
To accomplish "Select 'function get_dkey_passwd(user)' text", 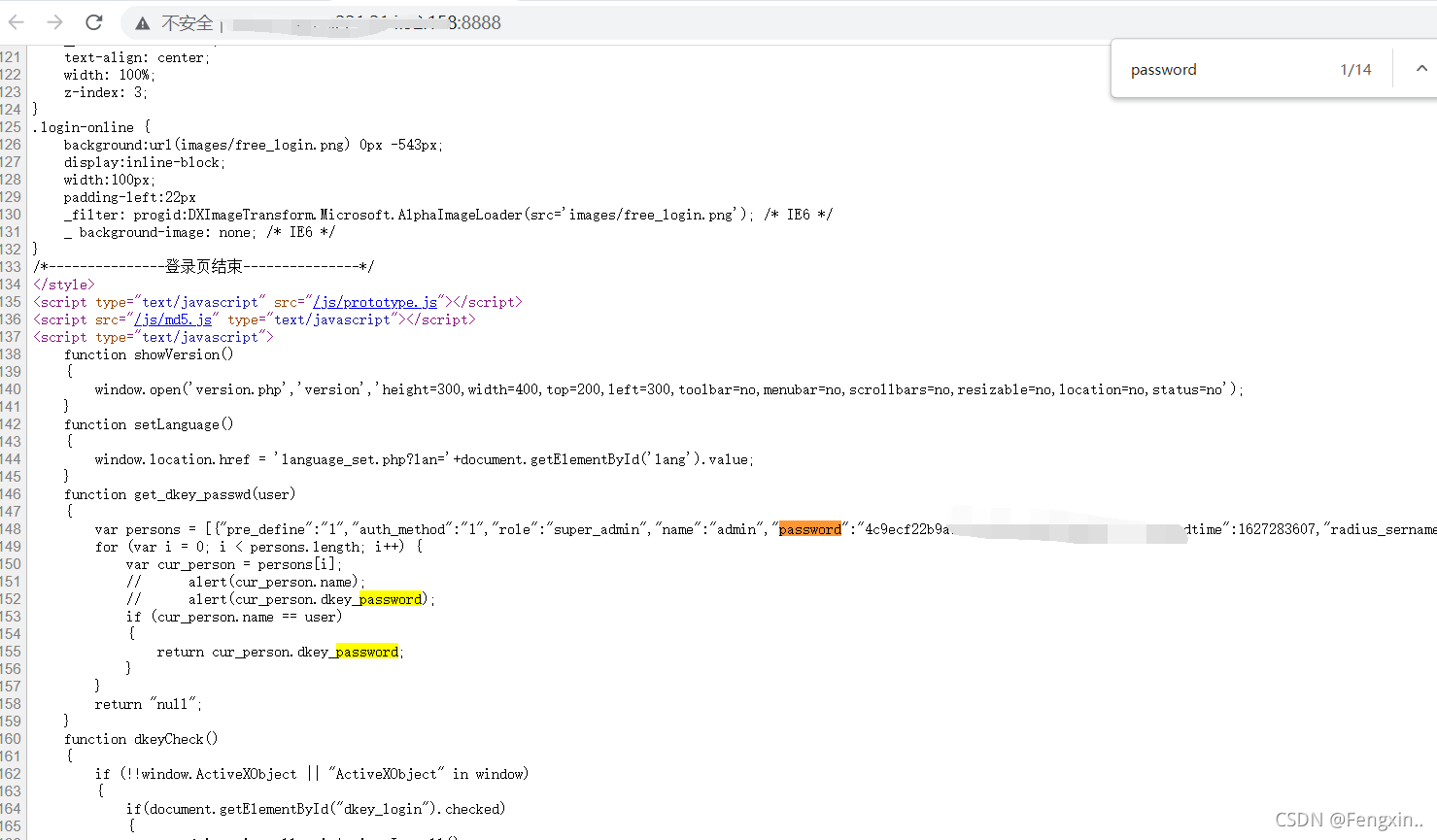I will click(x=180, y=494).
